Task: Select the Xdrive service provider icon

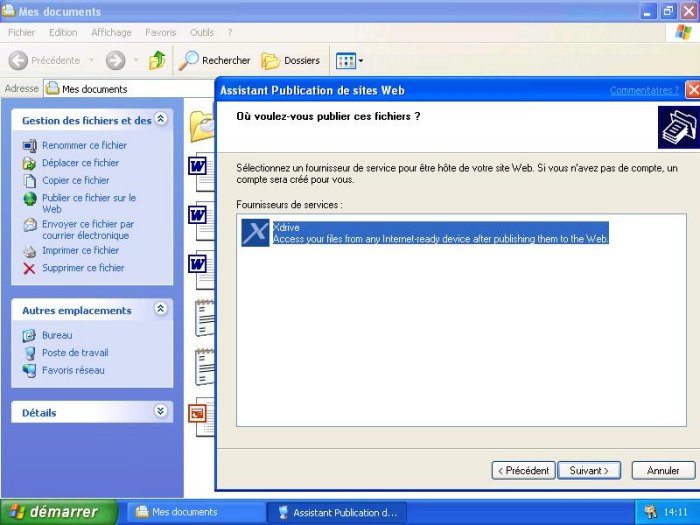Action: pos(256,232)
